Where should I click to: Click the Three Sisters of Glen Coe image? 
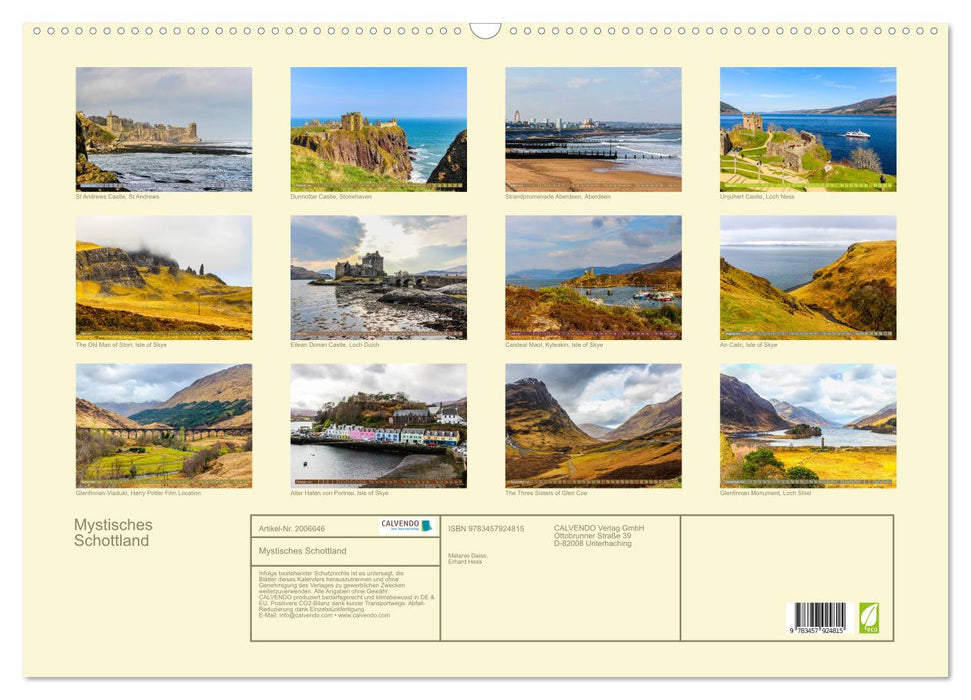(592, 425)
